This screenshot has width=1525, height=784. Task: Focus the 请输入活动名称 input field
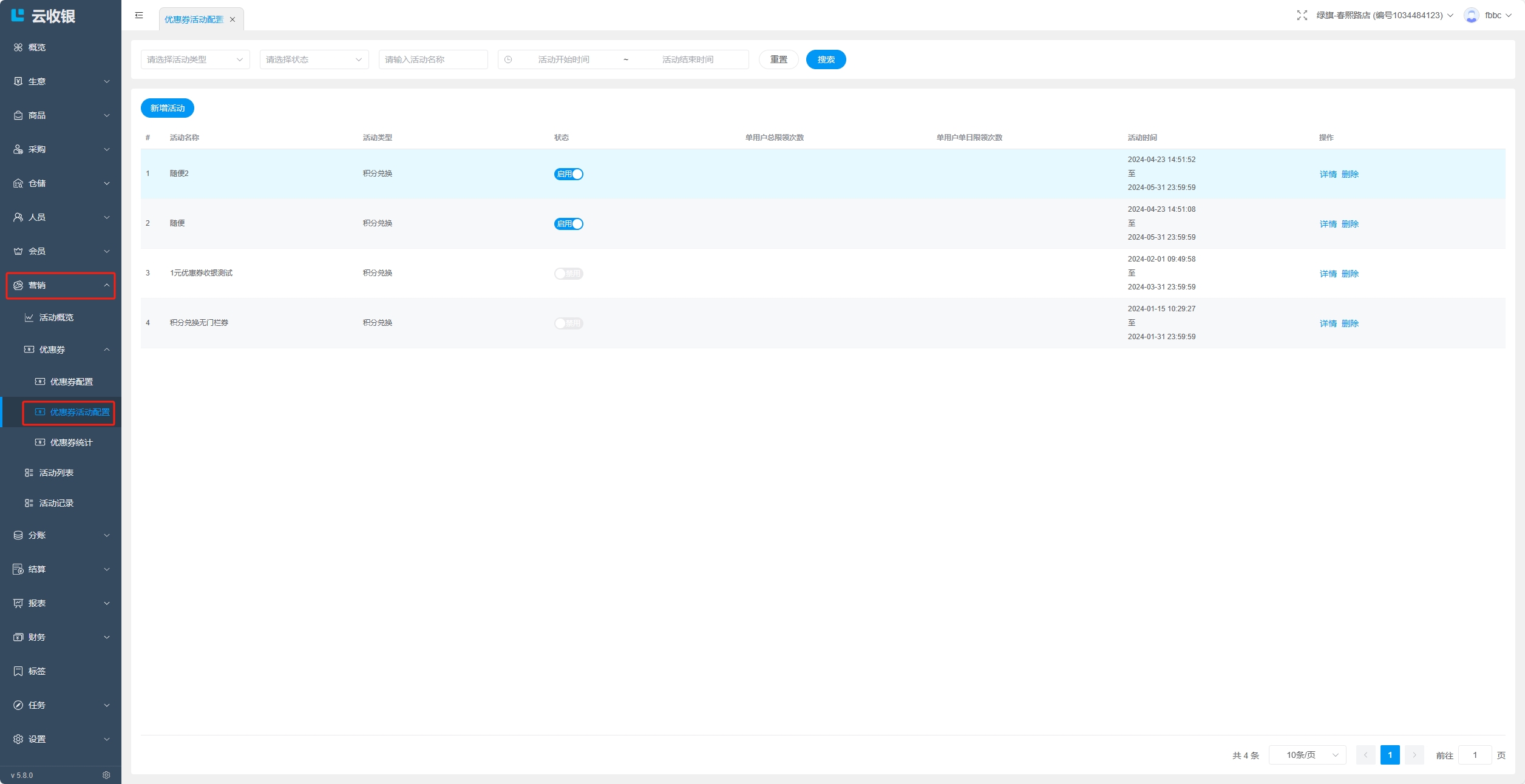tap(433, 59)
